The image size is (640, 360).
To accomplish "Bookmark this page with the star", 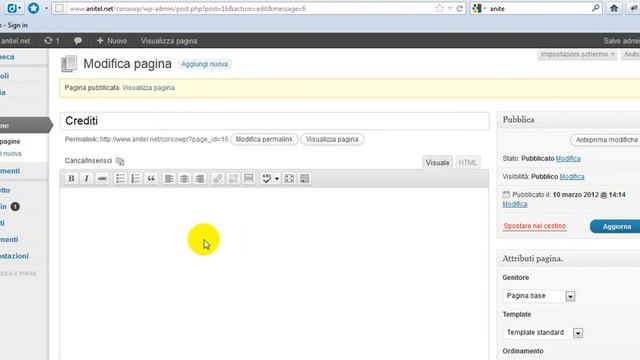I will coord(439,8).
